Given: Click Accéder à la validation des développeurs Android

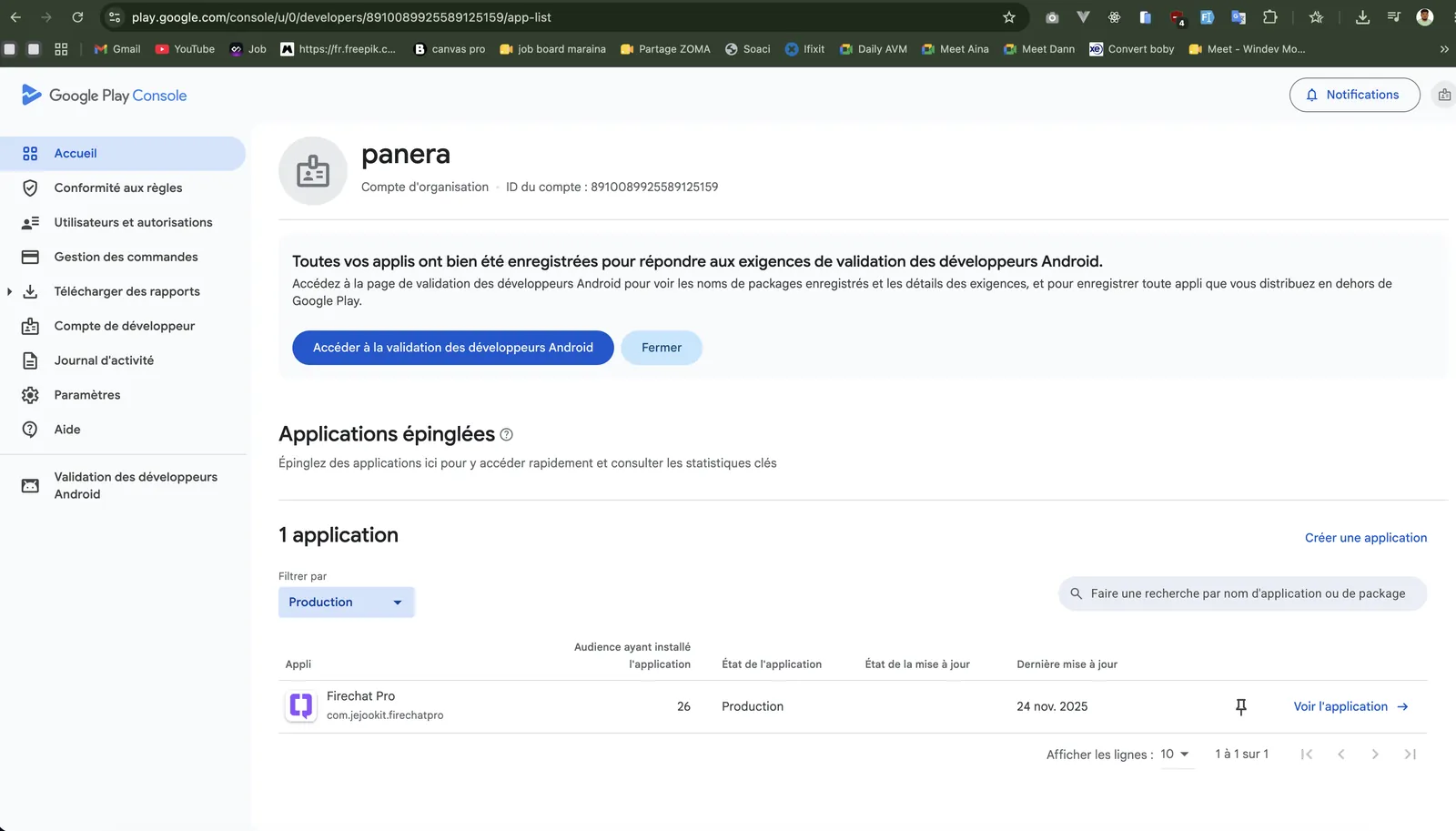Looking at the screenshot, I should [453, 348].
